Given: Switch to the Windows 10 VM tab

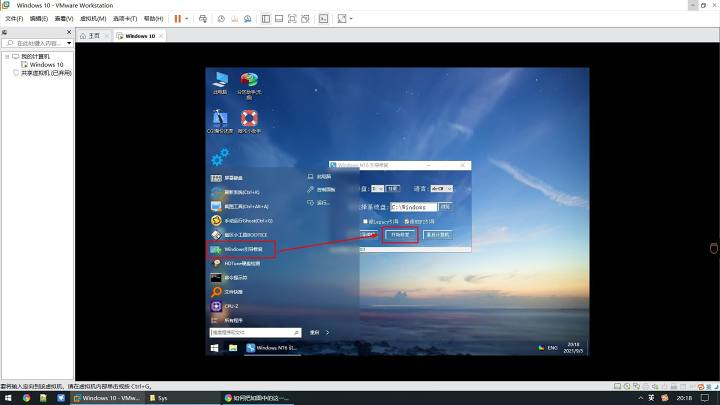Looking at the screenshot, I should click(x=140, y=36).
